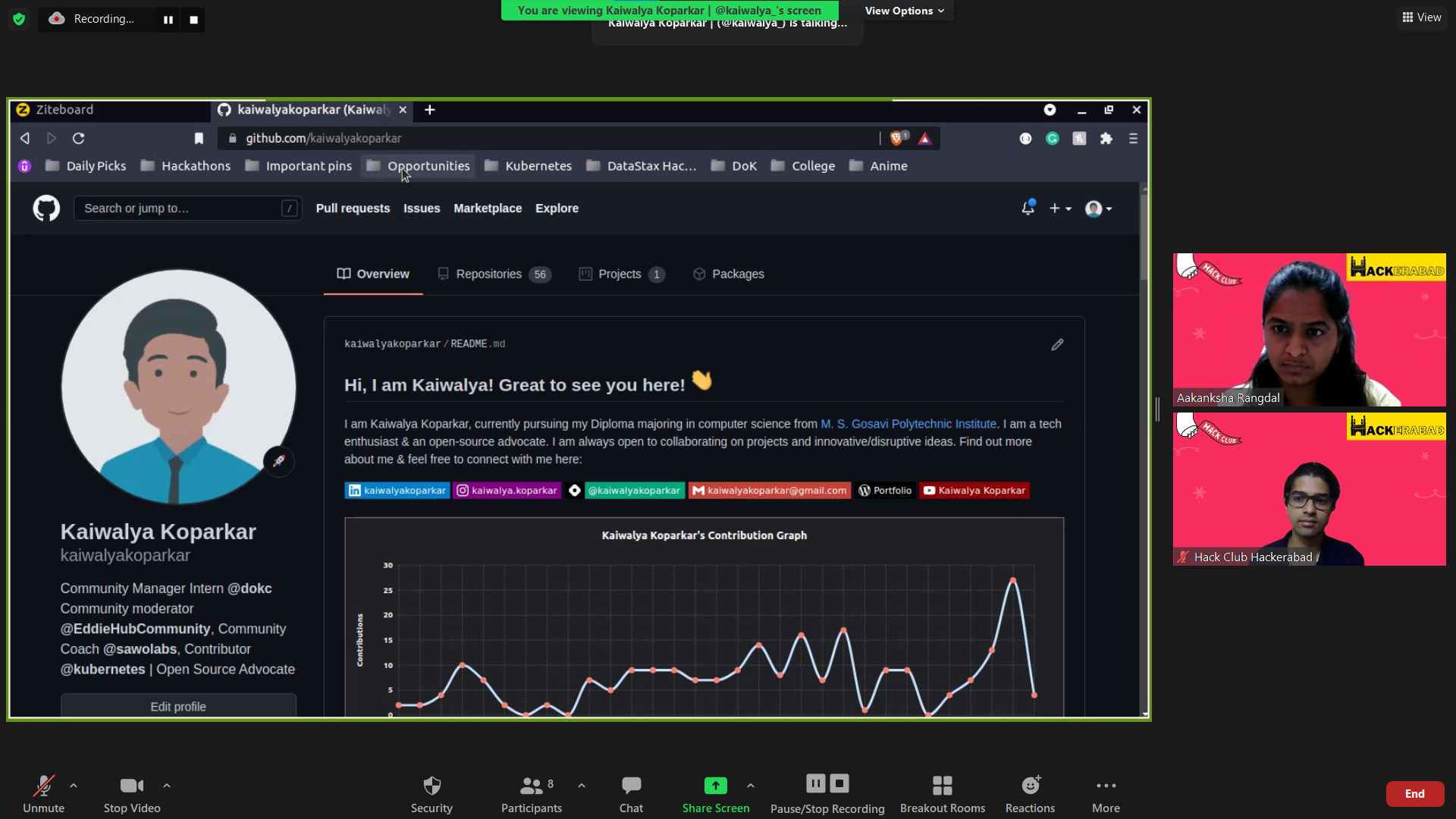Screen dimensions: 1456x819
Task: Expand participants options arrow
Action: coord(582,786)
